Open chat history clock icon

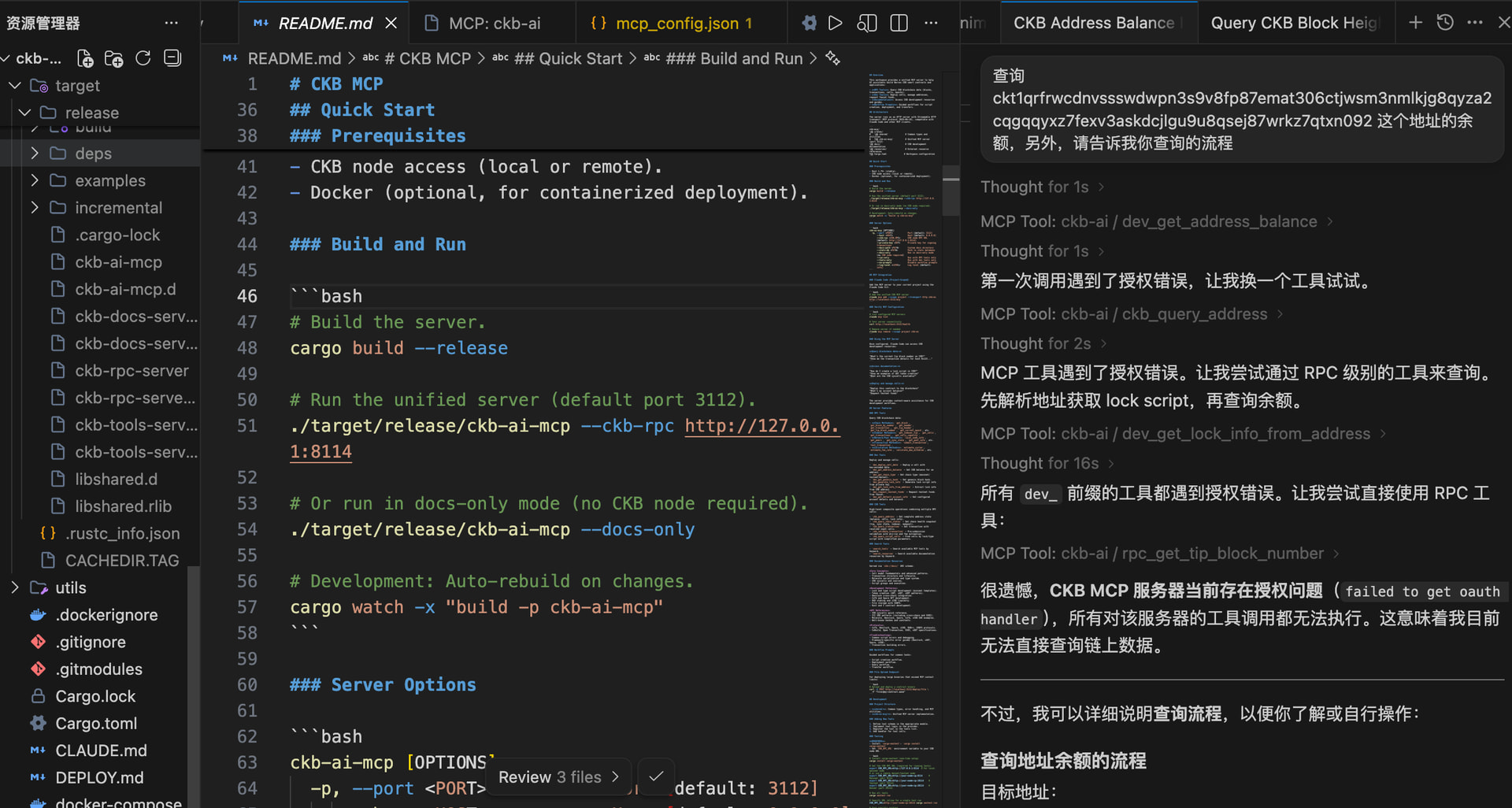(1445, 23)
